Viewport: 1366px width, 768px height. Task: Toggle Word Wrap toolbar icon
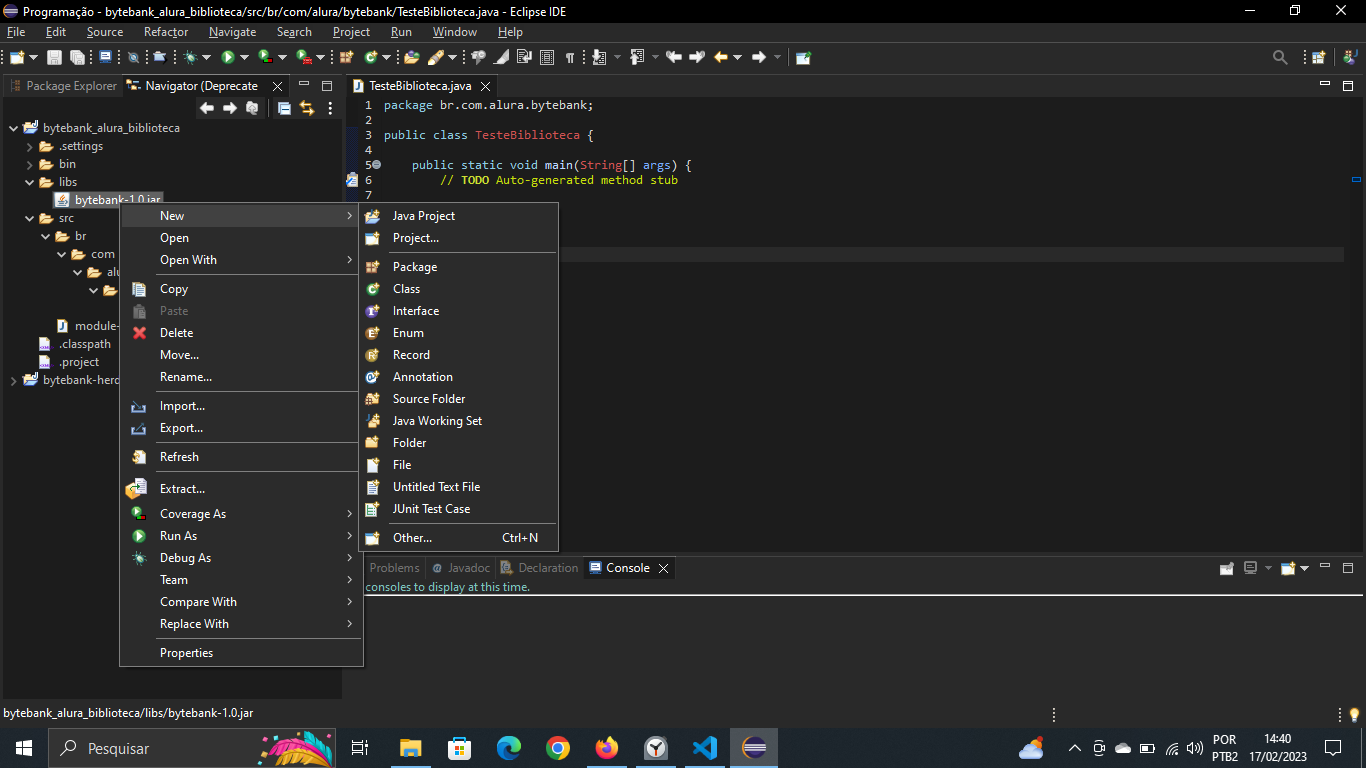coord(523,57)
